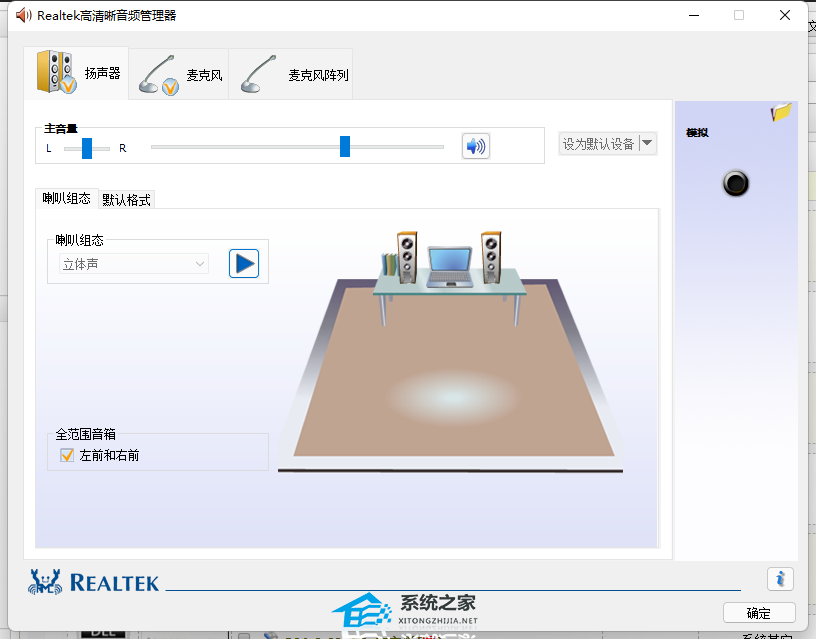Screen dimensions: 816x639
Task: Uncheck the 左前和右前 full-range checkbox
Action: (67, 455)
